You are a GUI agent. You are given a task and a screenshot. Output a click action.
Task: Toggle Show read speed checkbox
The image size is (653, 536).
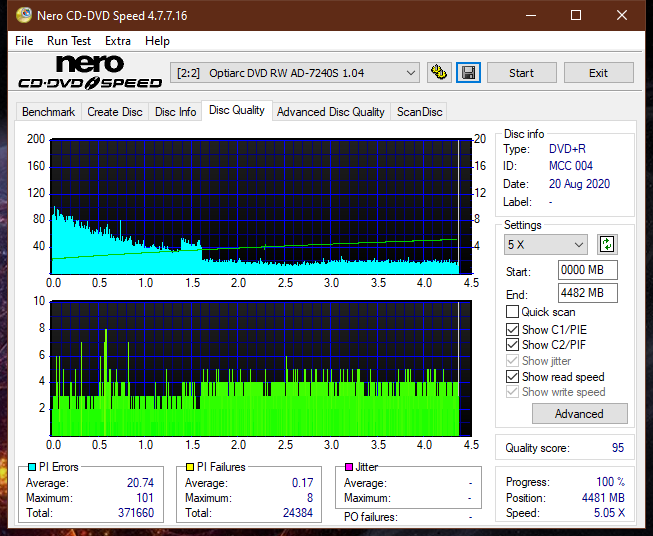tap(512, 377)
